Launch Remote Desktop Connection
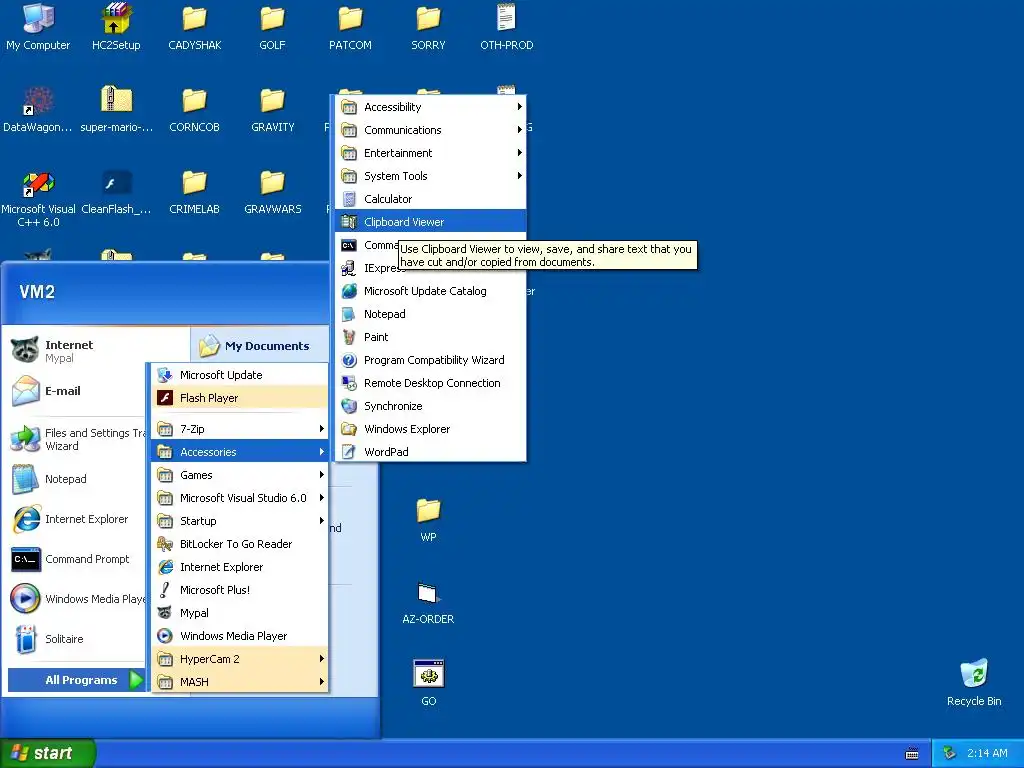Screen dimensions: 1024x768 [430, 383]
